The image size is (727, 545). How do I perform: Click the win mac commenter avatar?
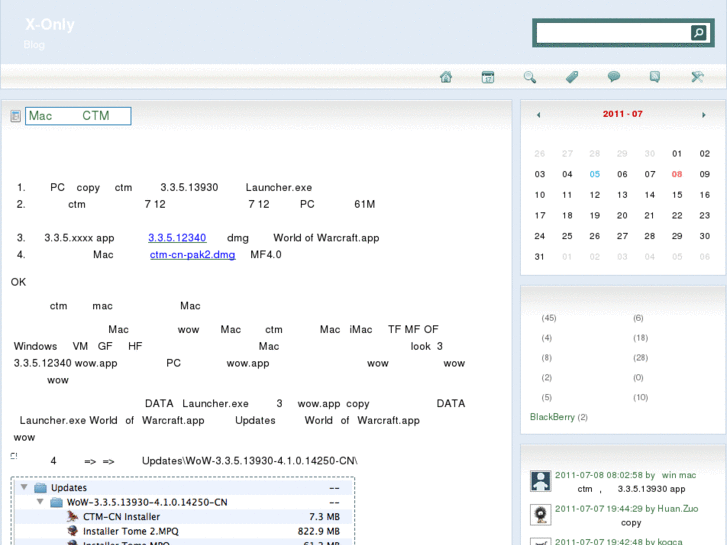pos(540,481)
